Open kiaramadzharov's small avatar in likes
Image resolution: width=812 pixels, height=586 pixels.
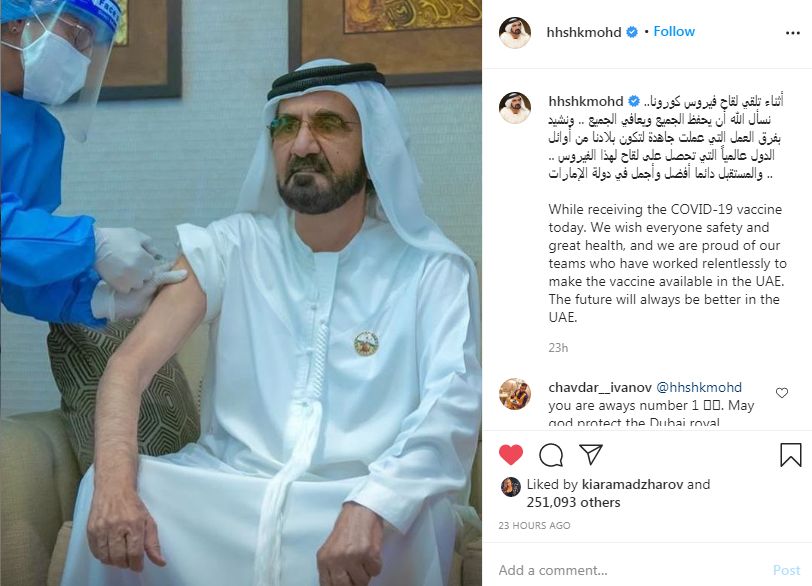tap(511, 487)
